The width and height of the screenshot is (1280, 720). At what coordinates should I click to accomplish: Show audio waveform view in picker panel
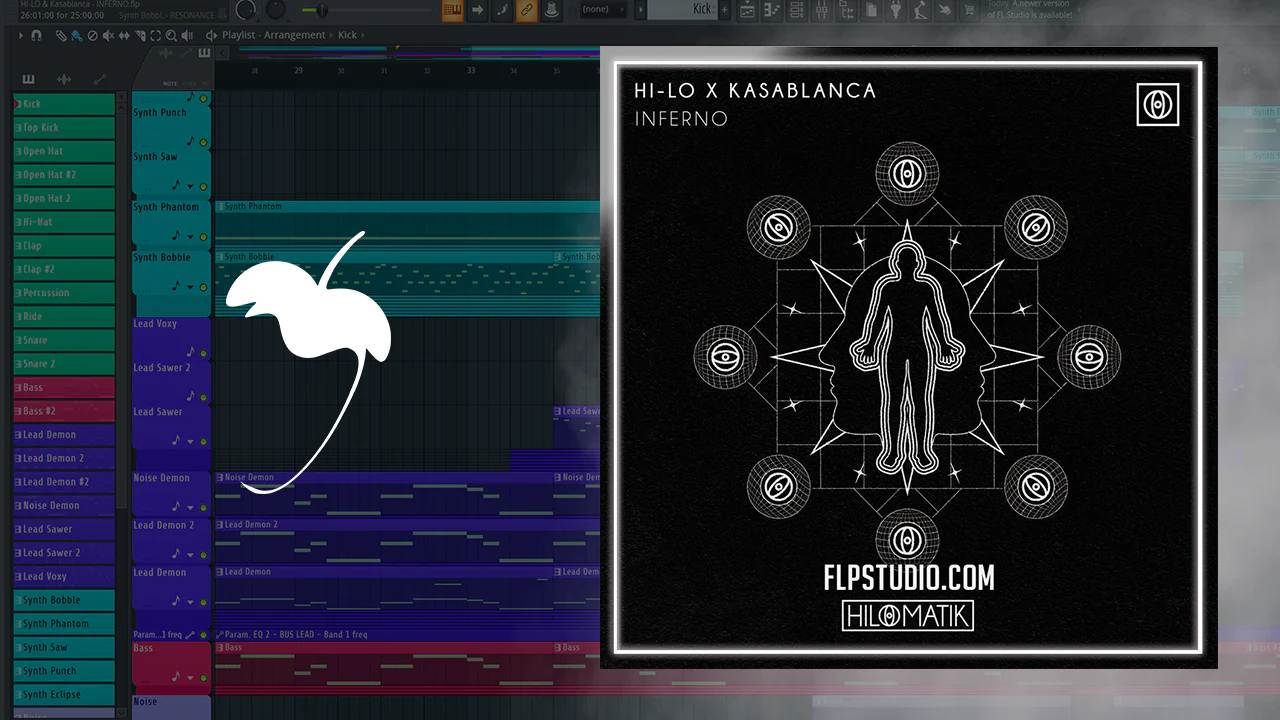(x=64, y=80)
